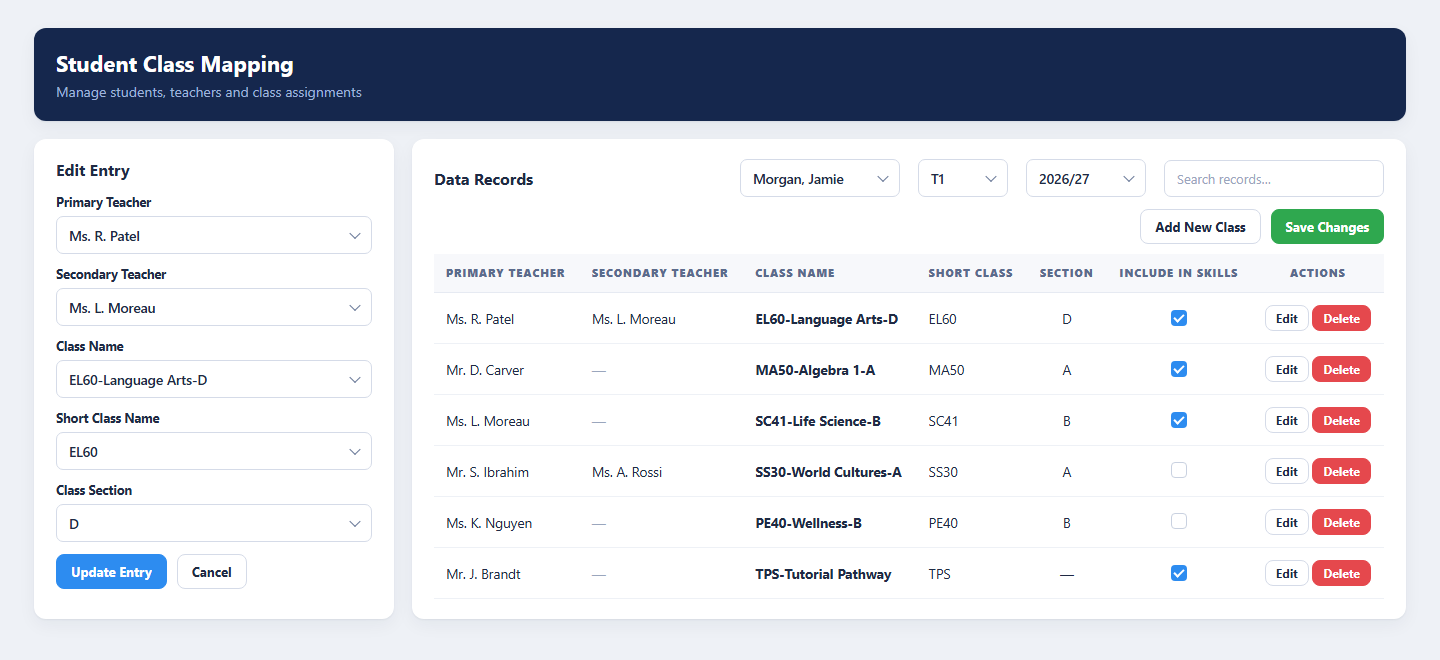The height and width of the screenshot is (660, 1440).
Task: Uncheck Include in Skills for MA50-Algebra 1-A
Action: (x=1179, y=369)
